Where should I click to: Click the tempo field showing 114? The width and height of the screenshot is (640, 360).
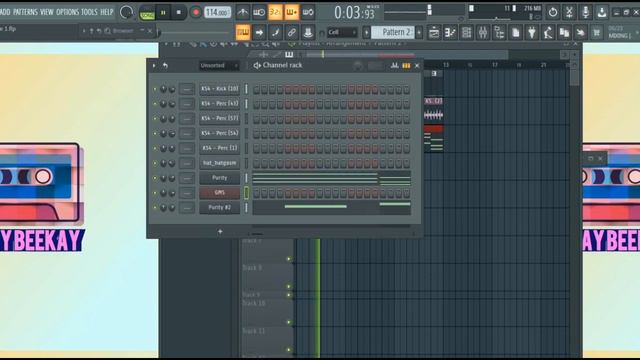click(x=218, y=12)
